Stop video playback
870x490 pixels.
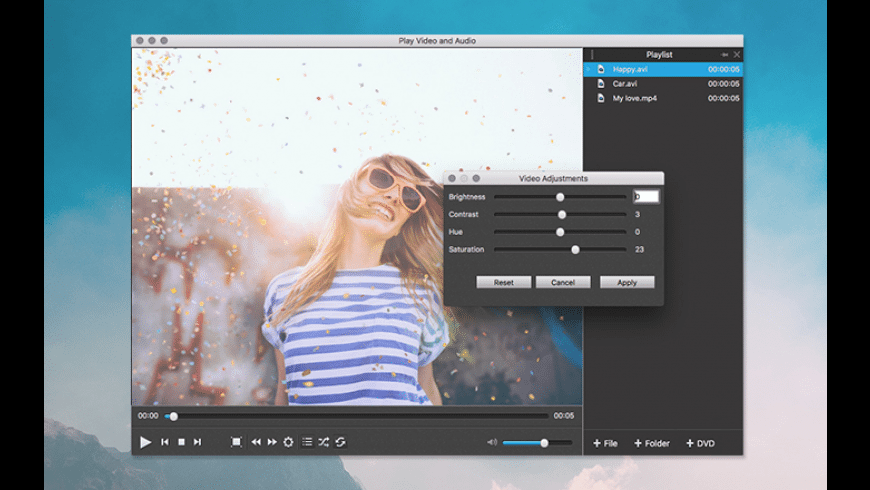tap(181, 442)
